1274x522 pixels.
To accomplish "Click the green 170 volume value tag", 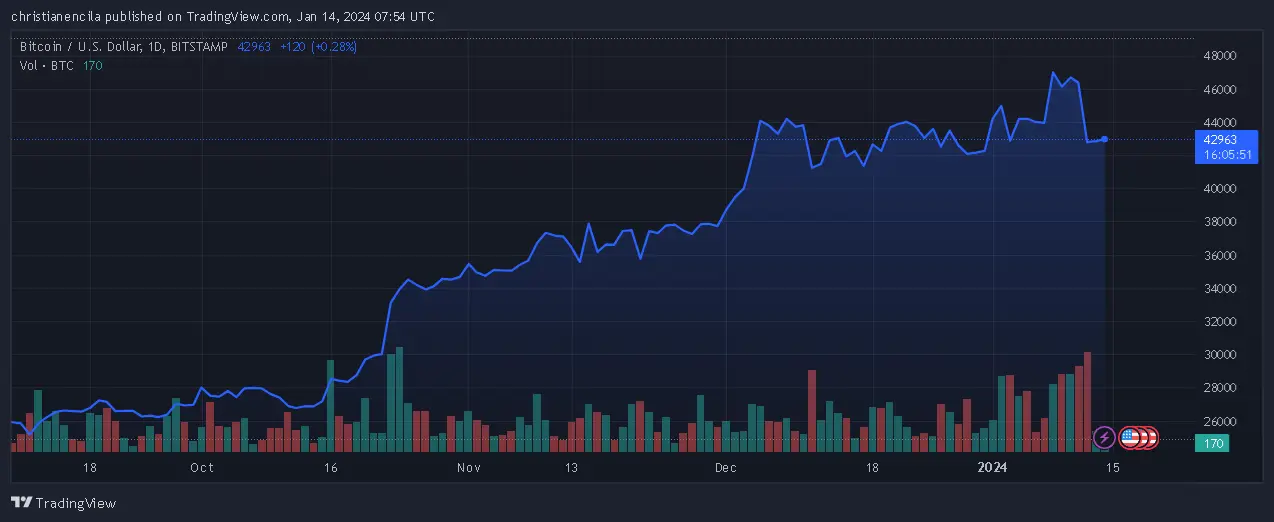I will [x=1215, y=443].
